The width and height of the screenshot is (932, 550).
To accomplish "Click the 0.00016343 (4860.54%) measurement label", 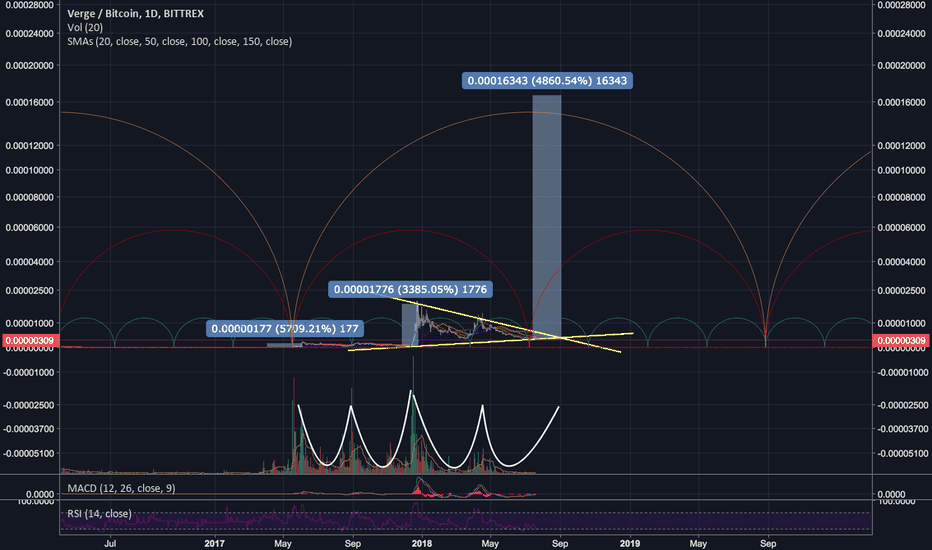I will point(547,81).
